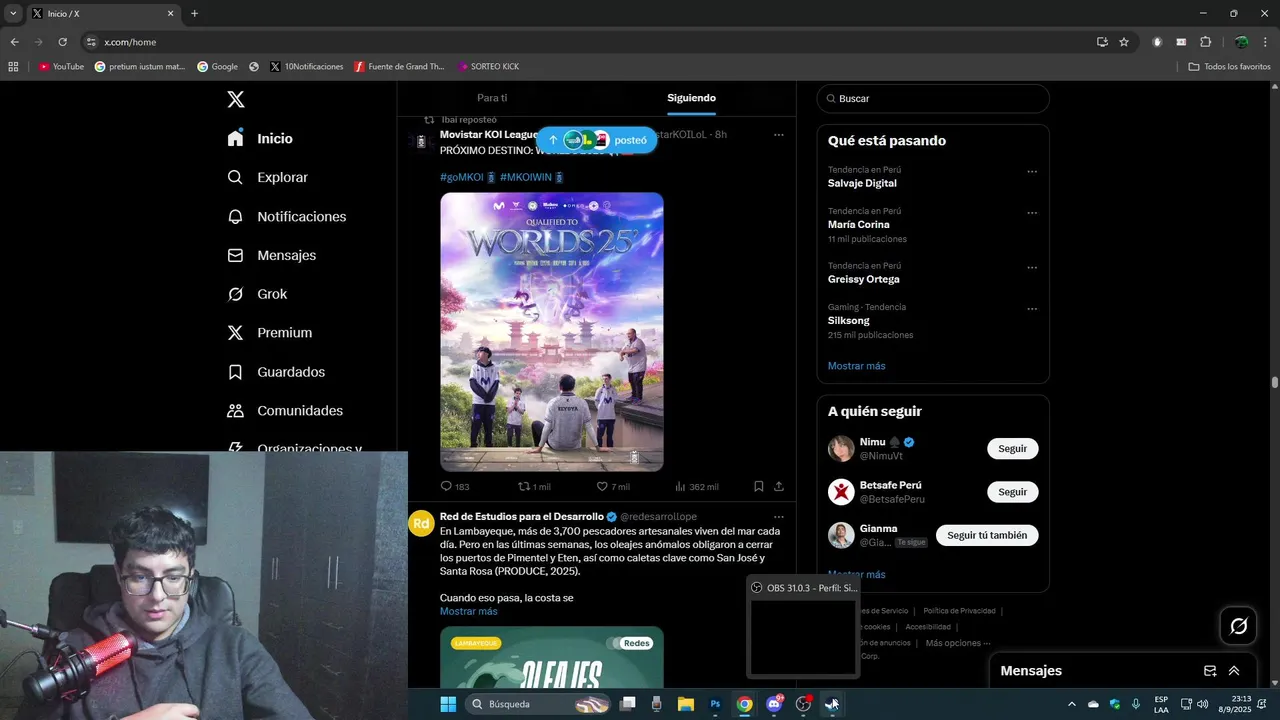1280x720 pixels.
Task: Open more options for María Corina trend
Action: coord(1032,213)
